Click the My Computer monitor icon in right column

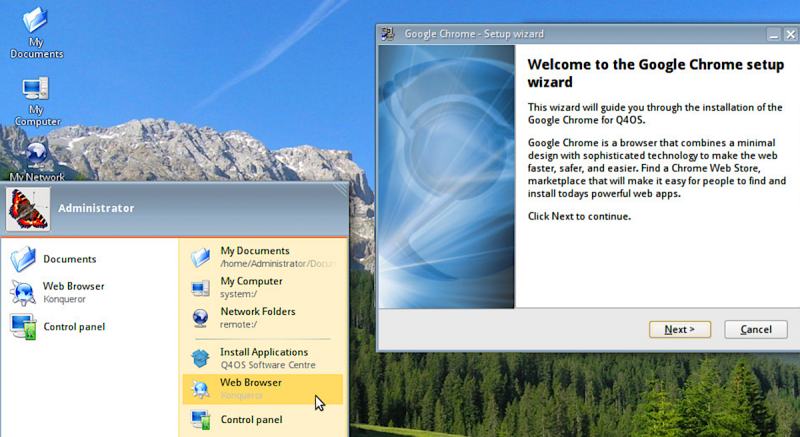[201, 288]
